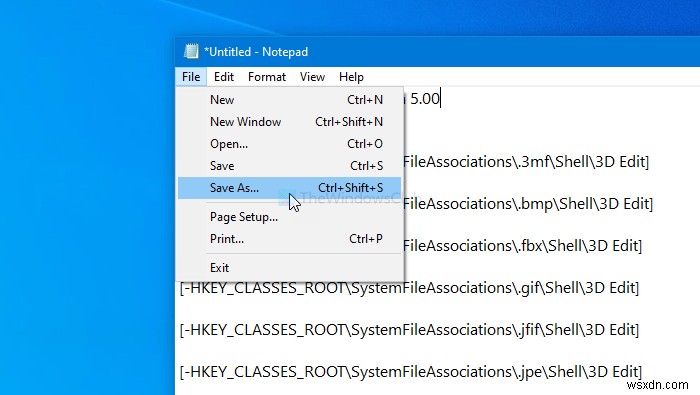
Task: Select New Window menu entry
Action: (289, 122)
